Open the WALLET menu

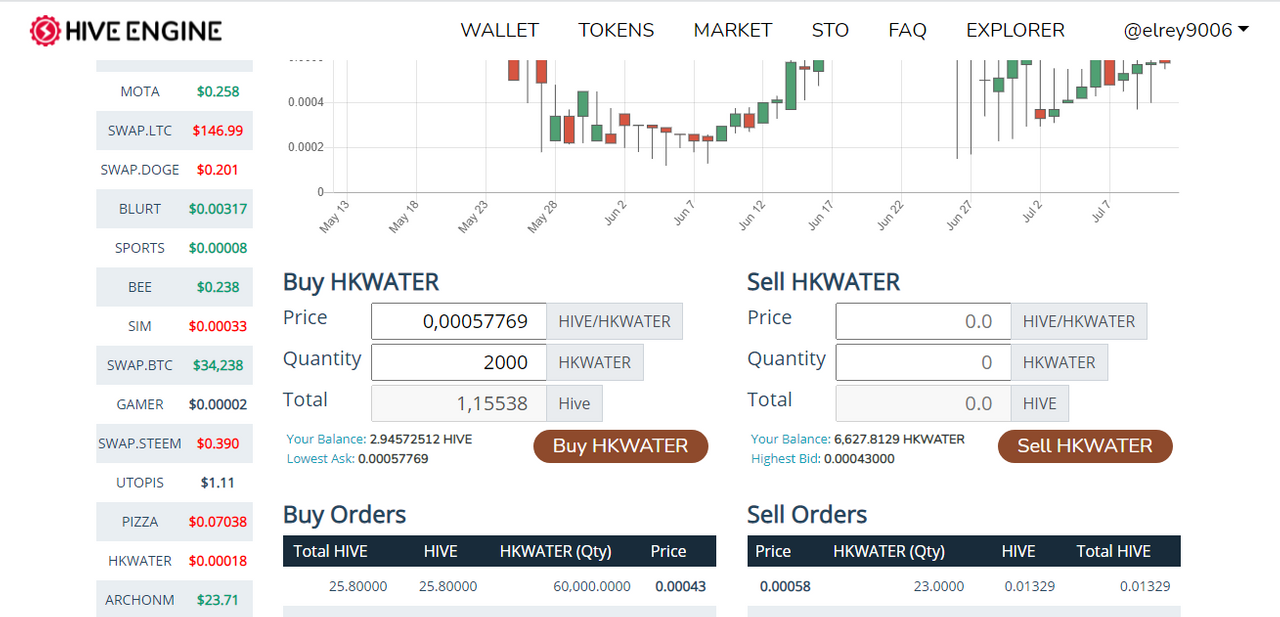[x=499, y=30]
